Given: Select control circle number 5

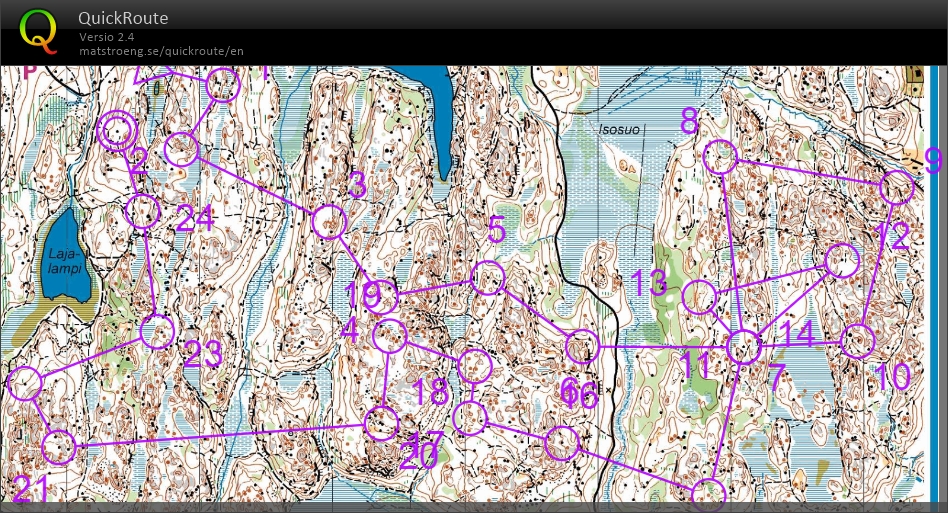Looking at the screenshot, I should (x=487, y=278).
